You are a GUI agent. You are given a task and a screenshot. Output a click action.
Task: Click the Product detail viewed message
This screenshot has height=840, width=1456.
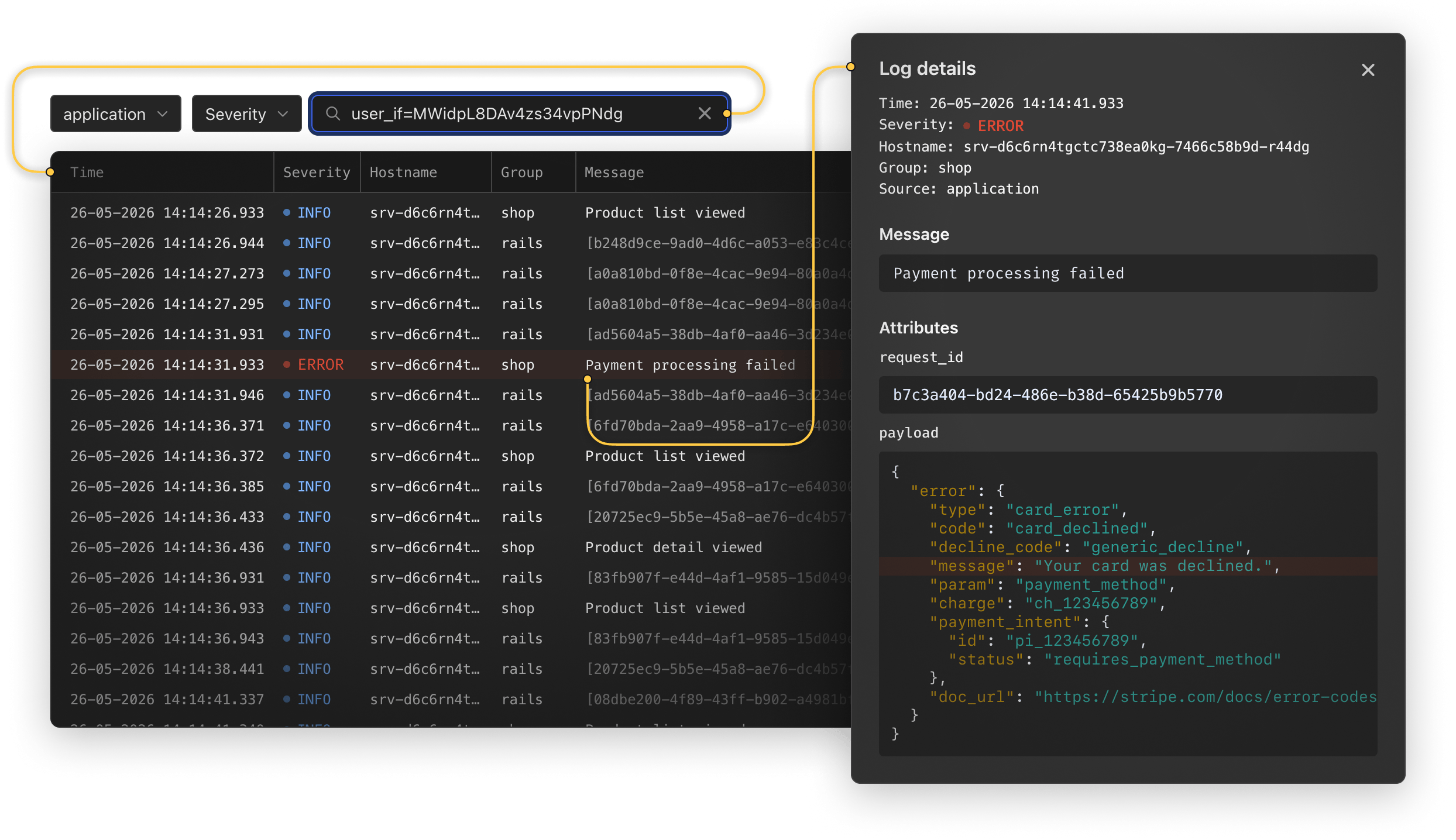click(674, 547)
